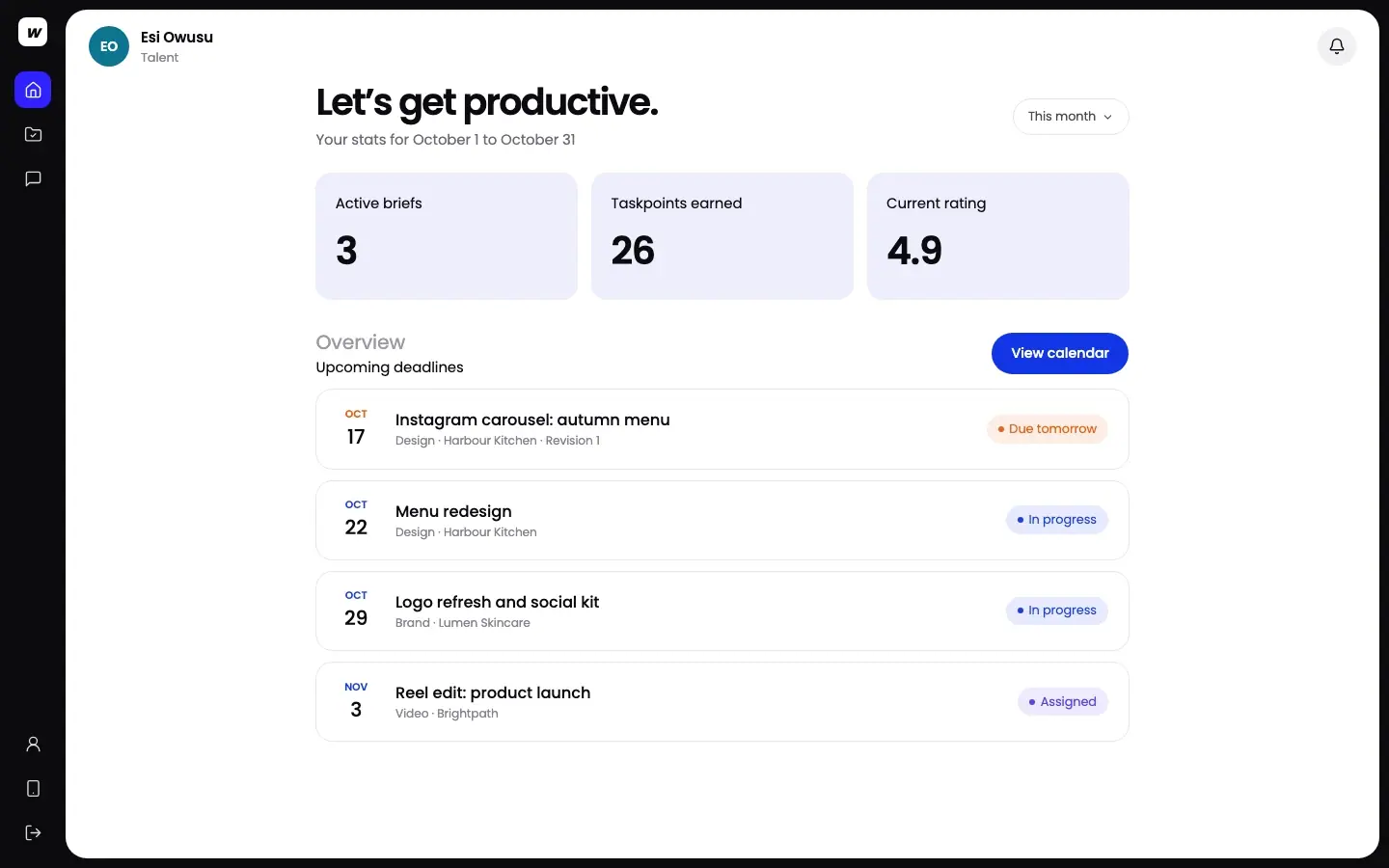The image size is (1389, 868).
Task: Click the Oct 22 date label
Action: [x=356, y=518]
